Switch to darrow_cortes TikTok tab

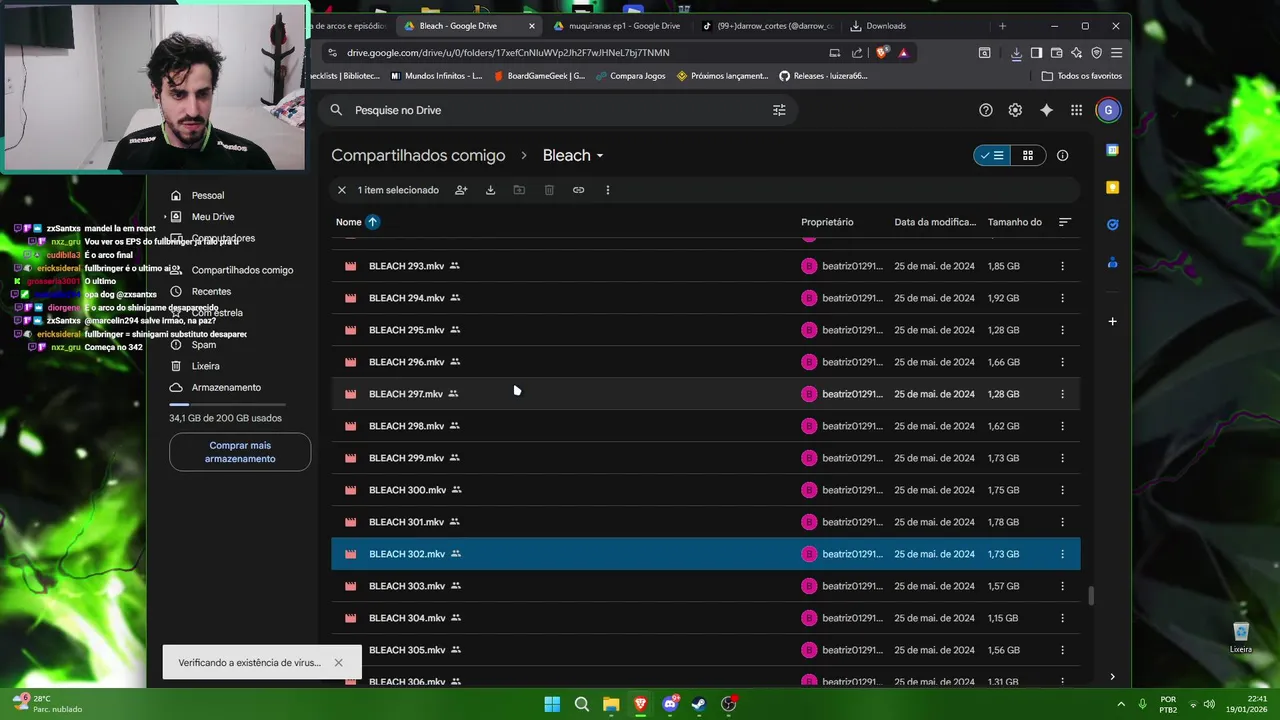pos(768,26)
